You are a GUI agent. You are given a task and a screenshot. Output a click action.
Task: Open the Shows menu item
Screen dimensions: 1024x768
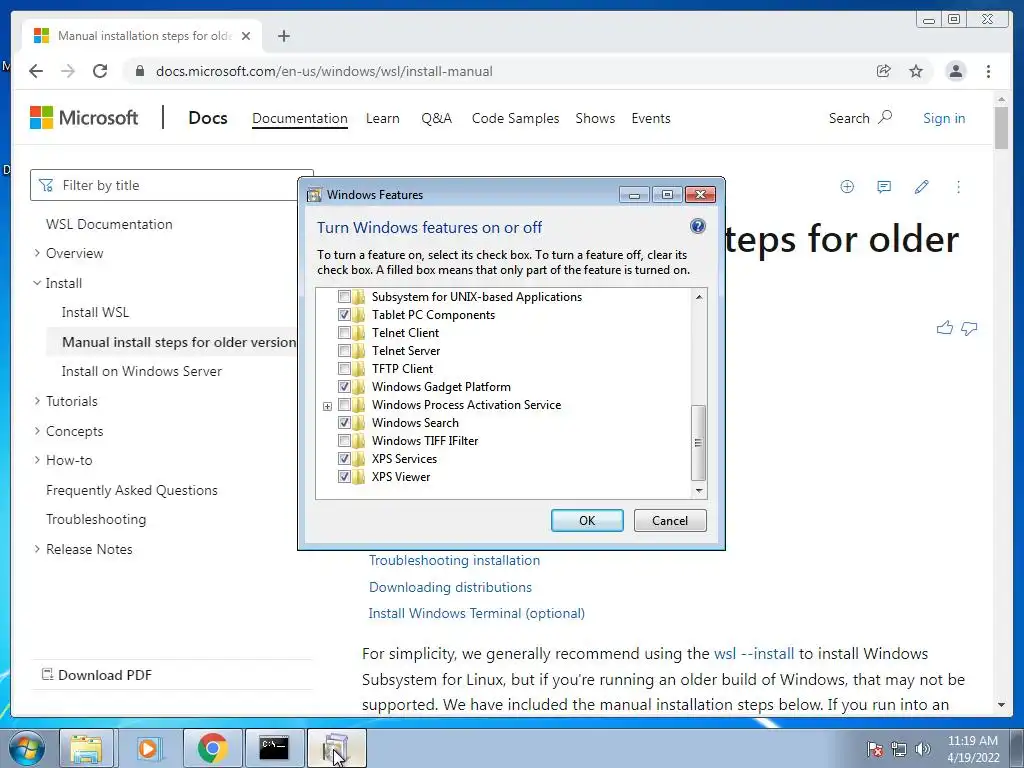[595, 118]
